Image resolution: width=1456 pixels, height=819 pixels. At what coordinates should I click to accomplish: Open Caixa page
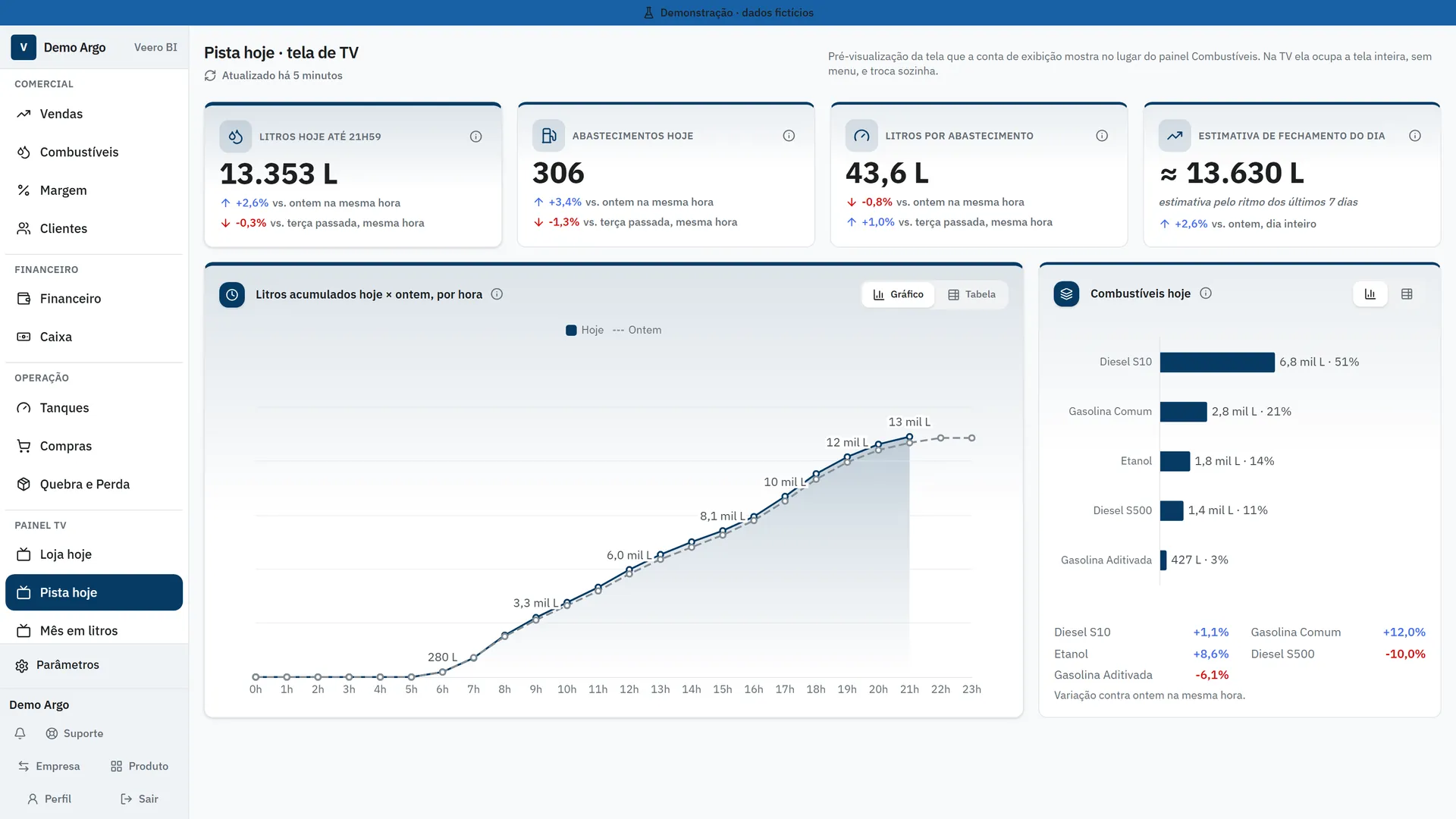pos(94,337)
